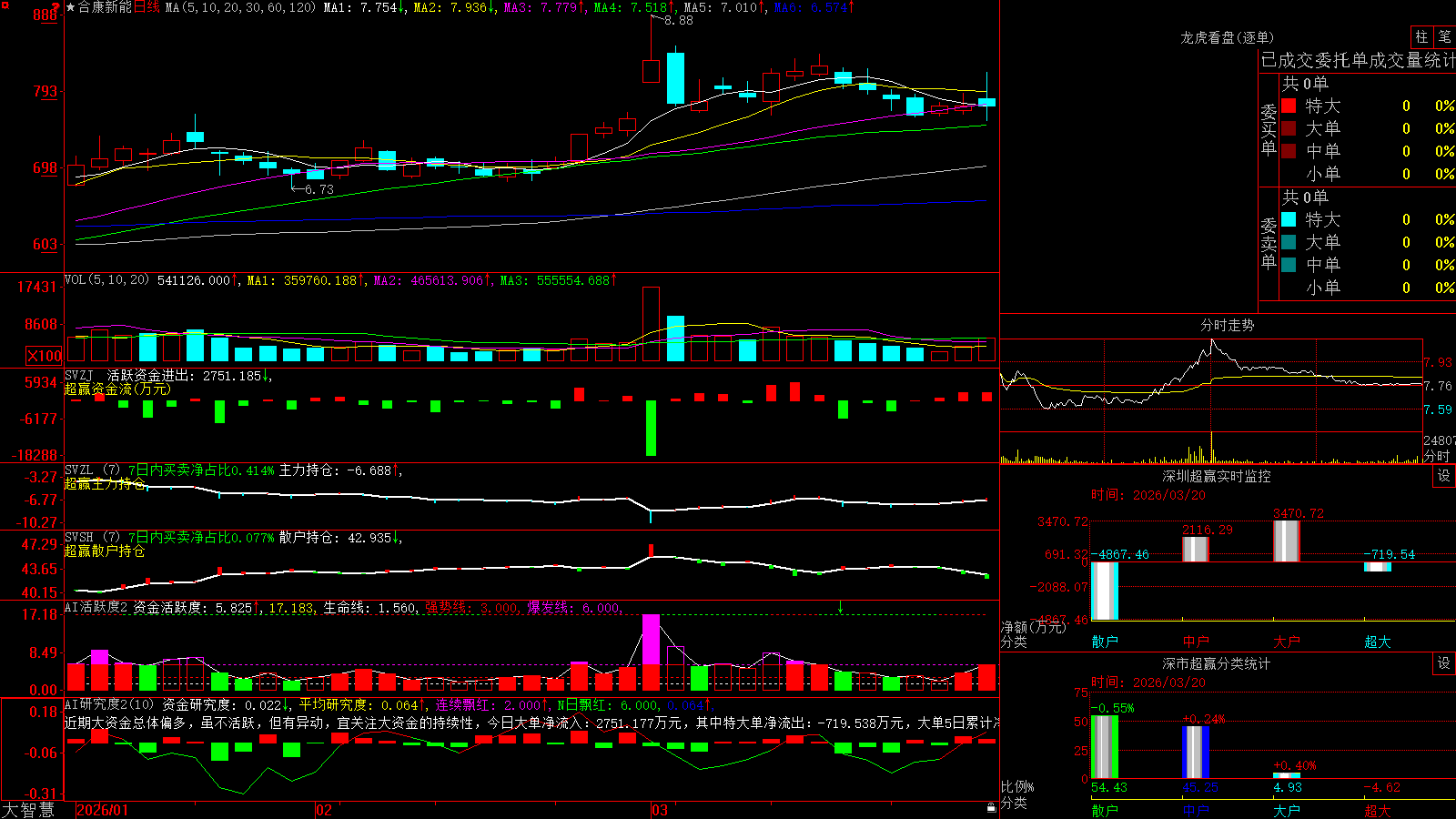The image size is (1456, 819).
Task: Click the small red square icon at top-left corner
Action: pyautogui.click(x=4, y=4)
